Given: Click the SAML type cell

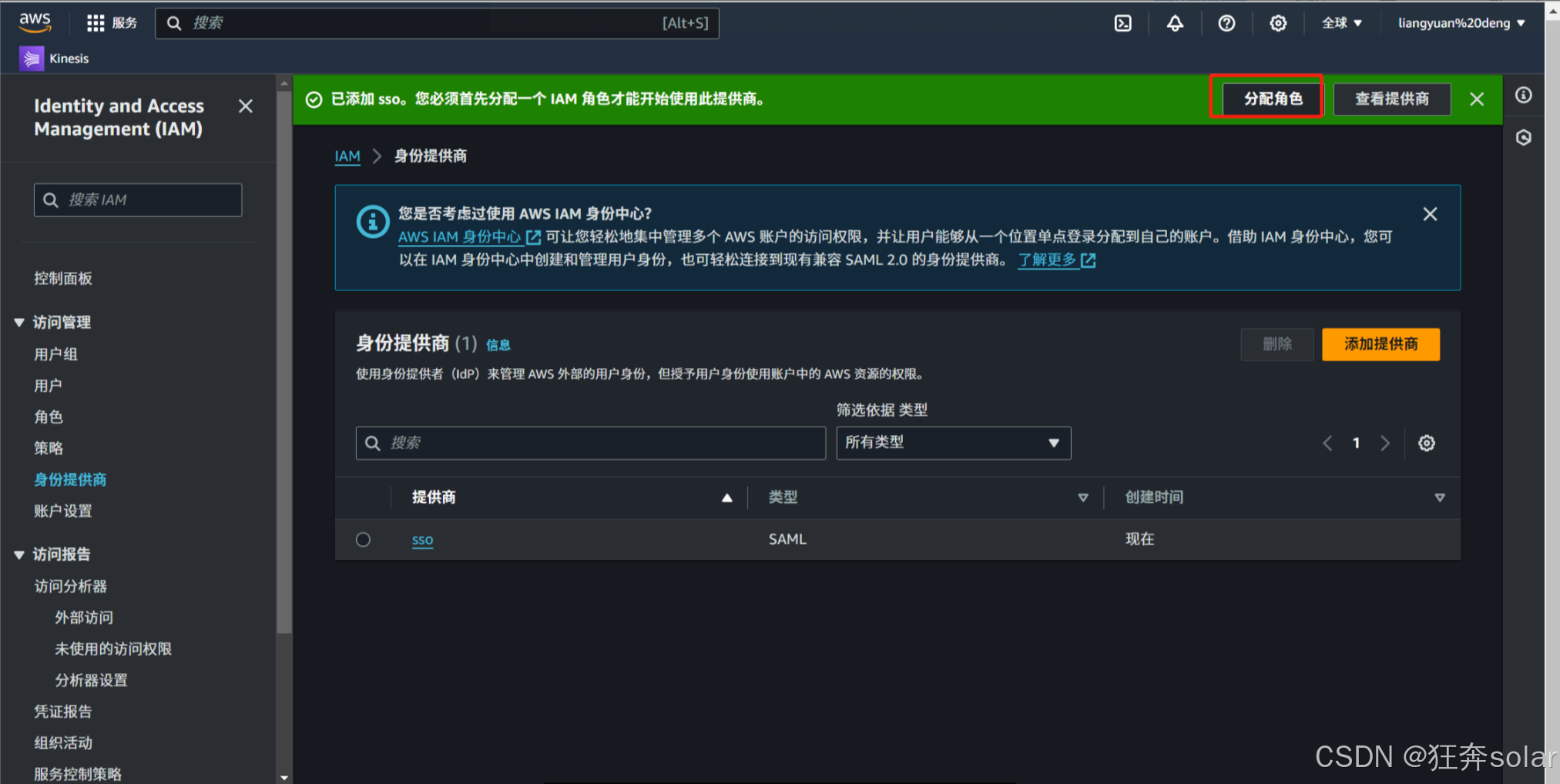Looking at the screenshot, I should click(787, 539).
